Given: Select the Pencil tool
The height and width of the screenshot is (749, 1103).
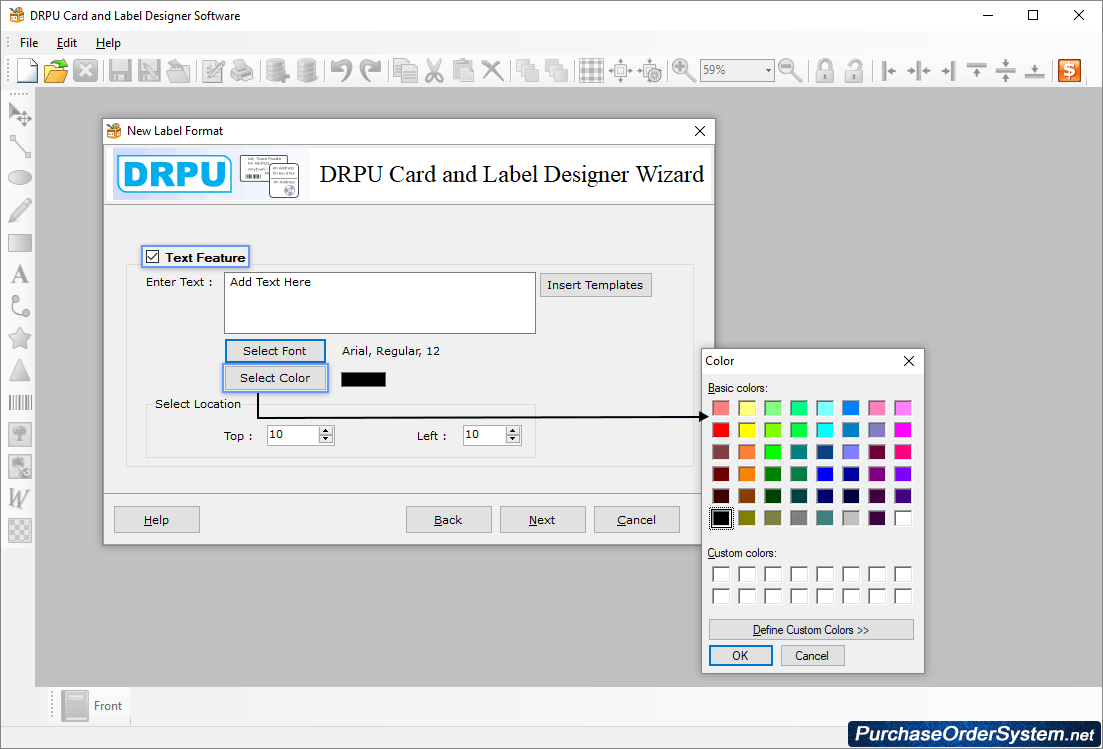Looking at the screenshot, I should point(20,210).
